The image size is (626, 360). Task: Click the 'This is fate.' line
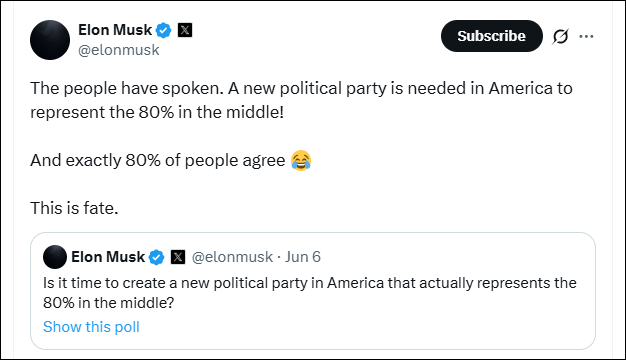(74, 208)
